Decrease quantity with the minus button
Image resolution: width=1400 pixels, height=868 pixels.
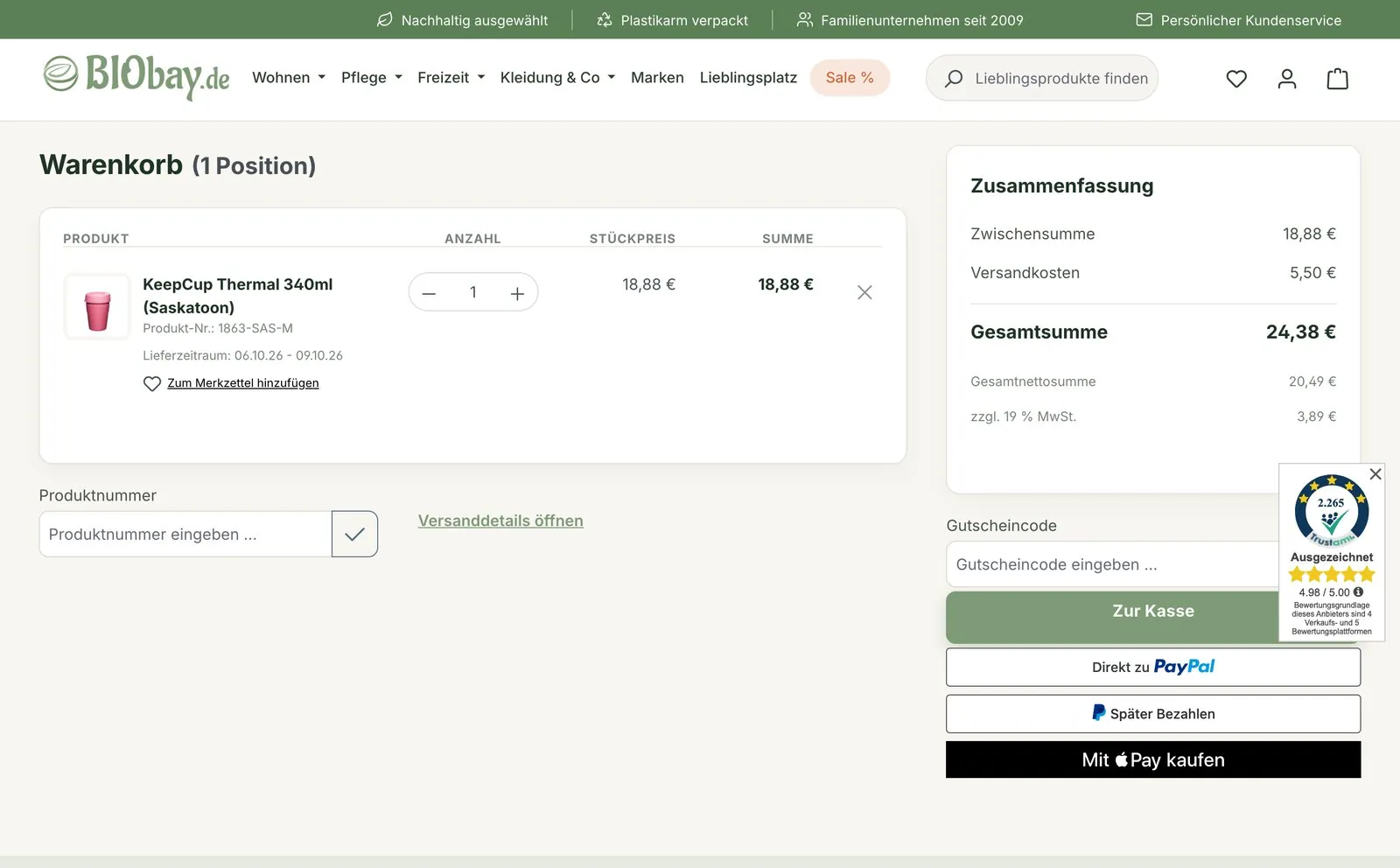click(x=429, y=293)
